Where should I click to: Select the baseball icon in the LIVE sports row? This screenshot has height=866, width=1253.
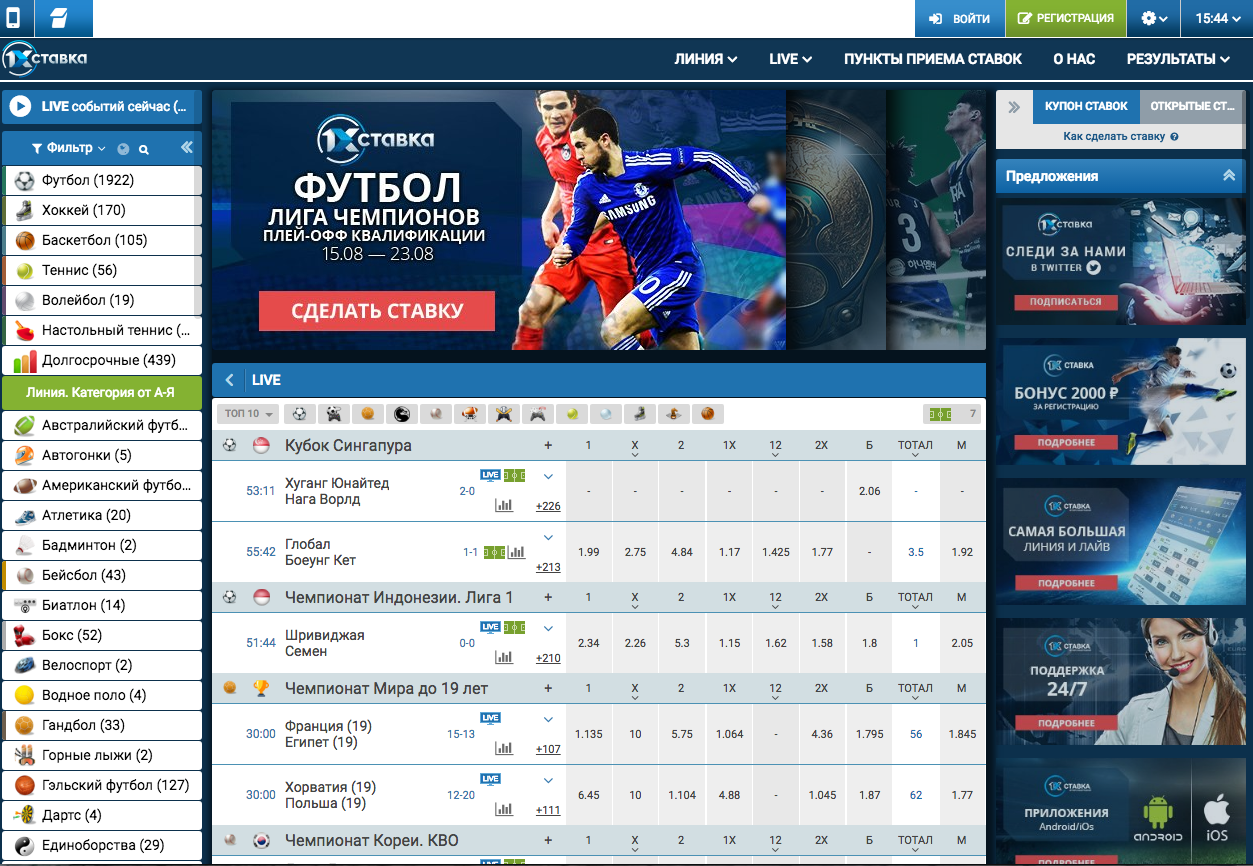point(436,413)
